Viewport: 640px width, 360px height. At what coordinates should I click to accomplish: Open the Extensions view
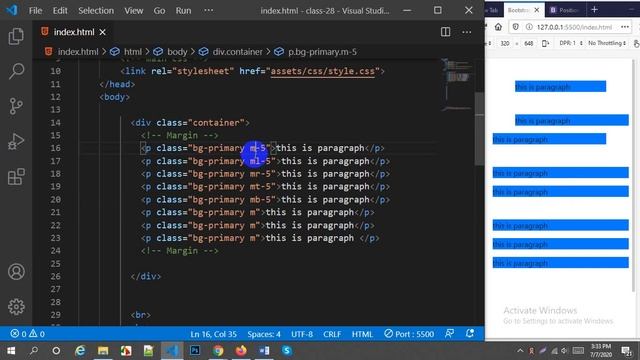(16, 177)
